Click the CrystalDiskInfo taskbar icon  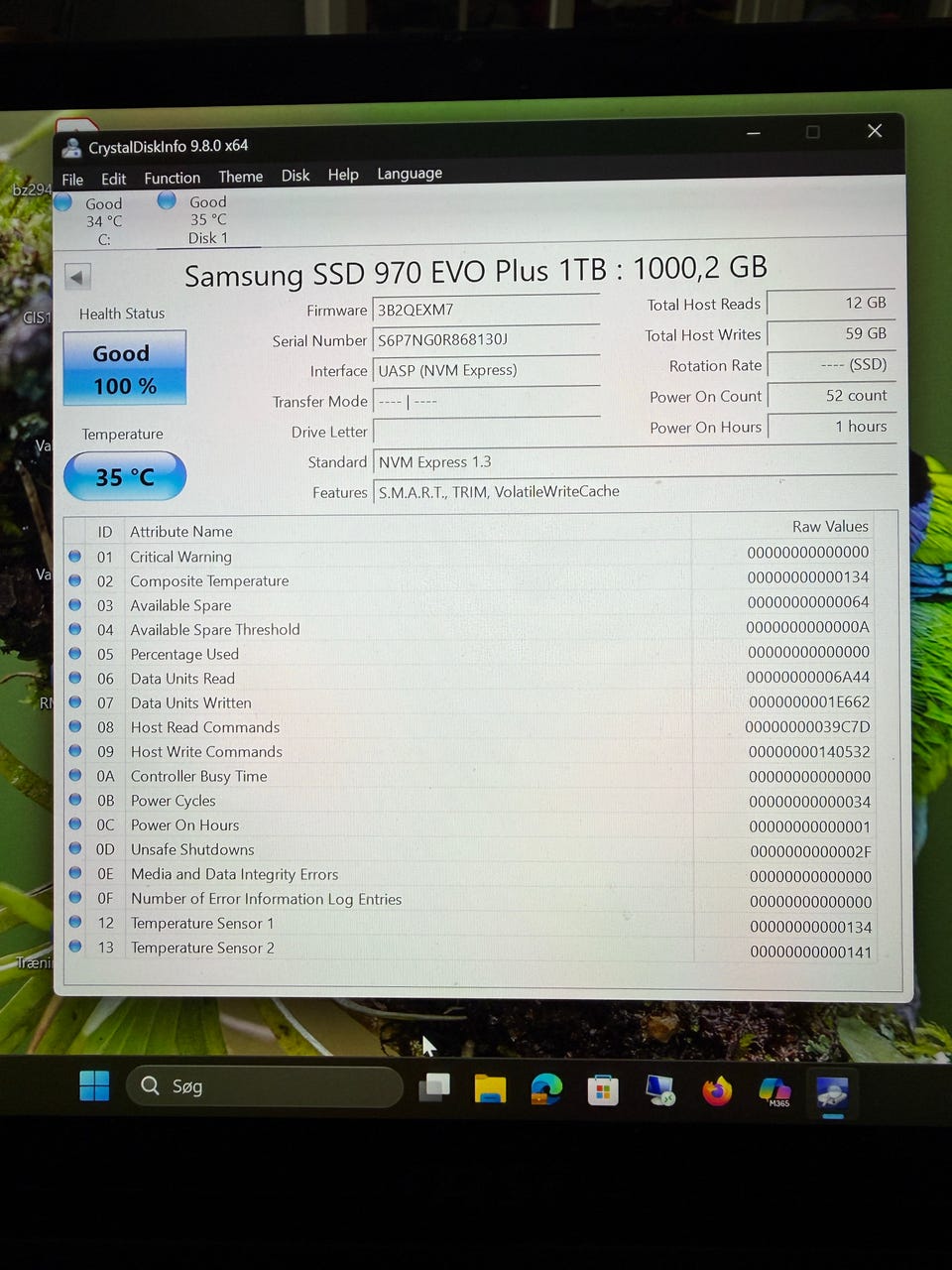tap(832, 1093)
